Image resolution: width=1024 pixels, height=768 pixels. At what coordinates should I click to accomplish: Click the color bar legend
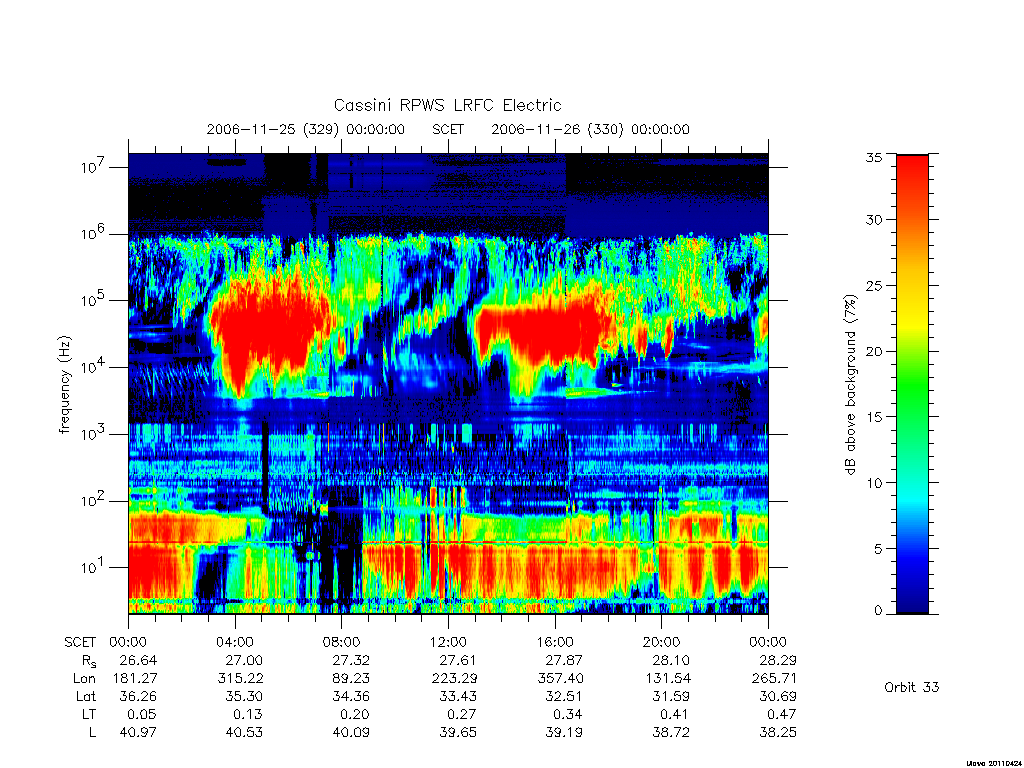[912, 384]
